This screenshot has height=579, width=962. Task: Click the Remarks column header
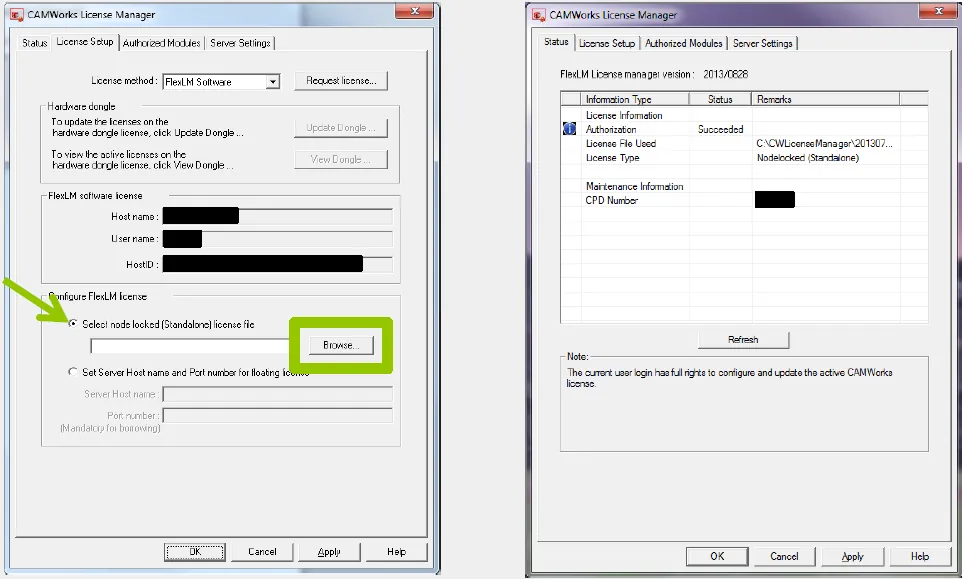point(826,99)
